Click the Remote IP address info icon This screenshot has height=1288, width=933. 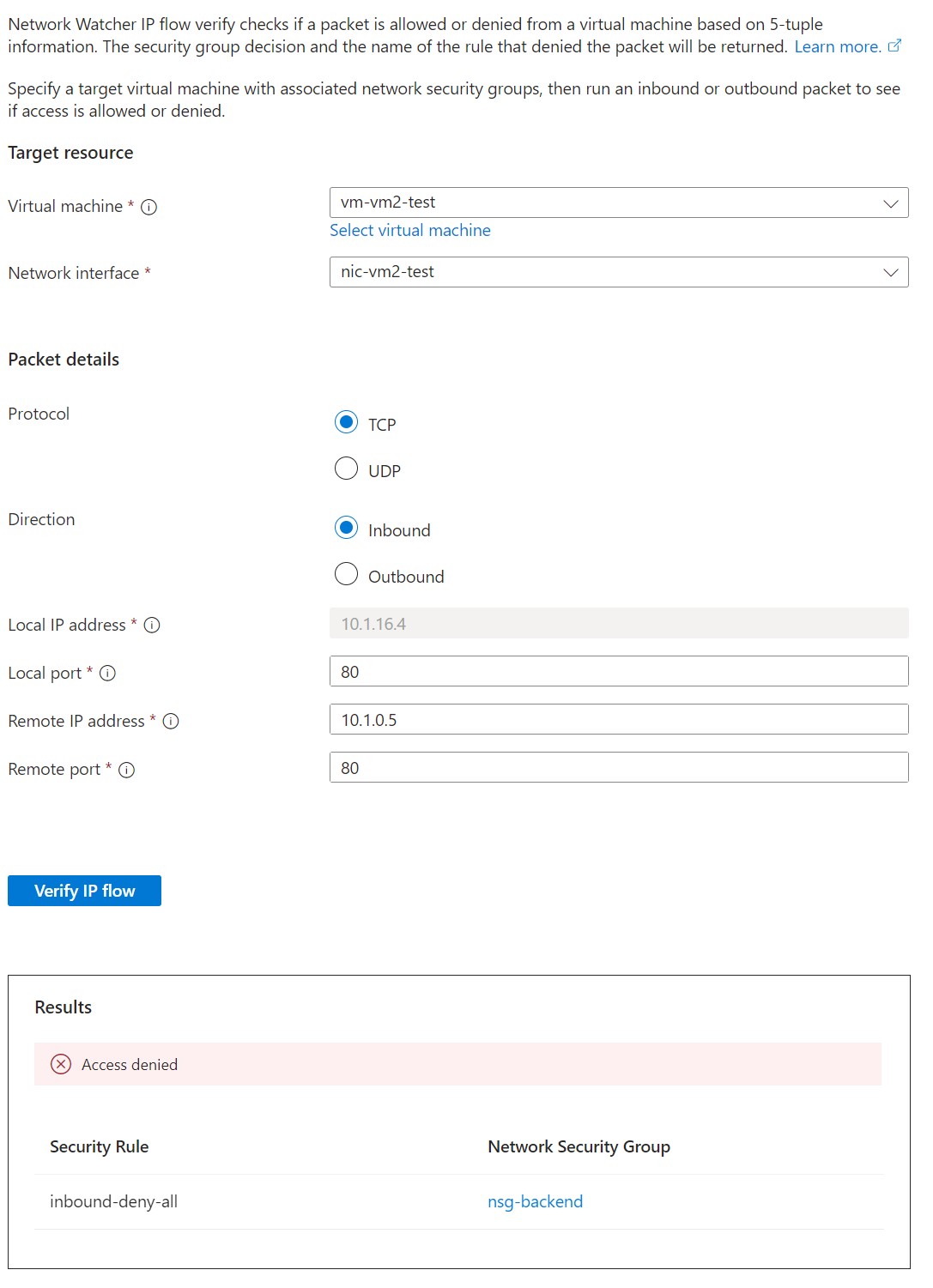point(171,722)
